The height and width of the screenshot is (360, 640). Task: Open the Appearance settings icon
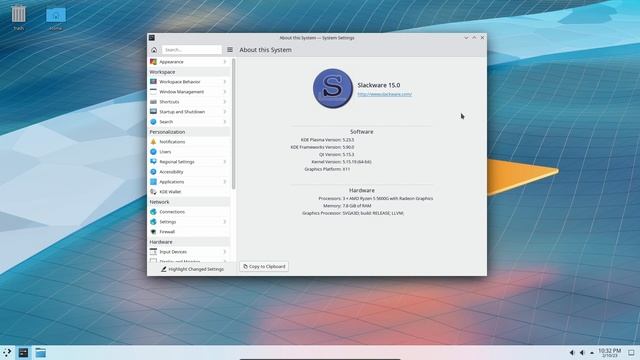click(x=153, y=62)
